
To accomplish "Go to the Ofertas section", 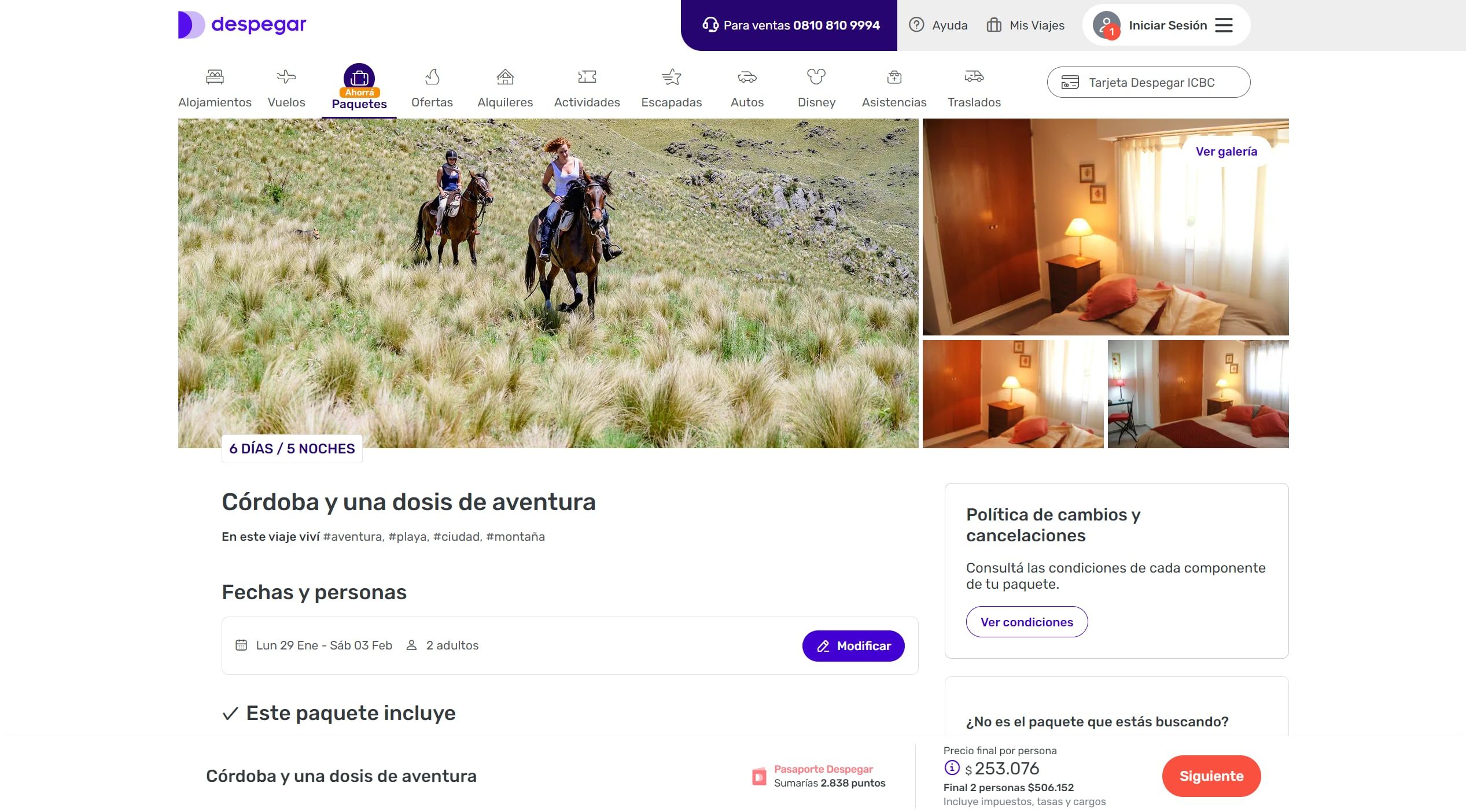I will tap(432, 76).
